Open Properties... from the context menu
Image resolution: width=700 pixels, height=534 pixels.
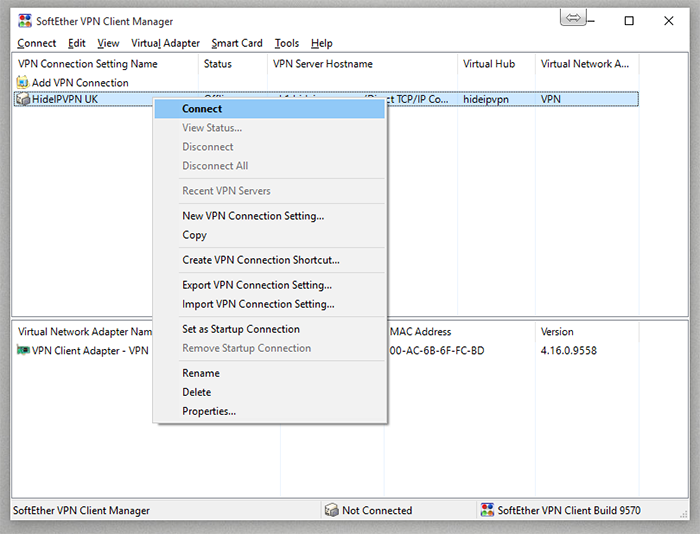coord(270,412)
